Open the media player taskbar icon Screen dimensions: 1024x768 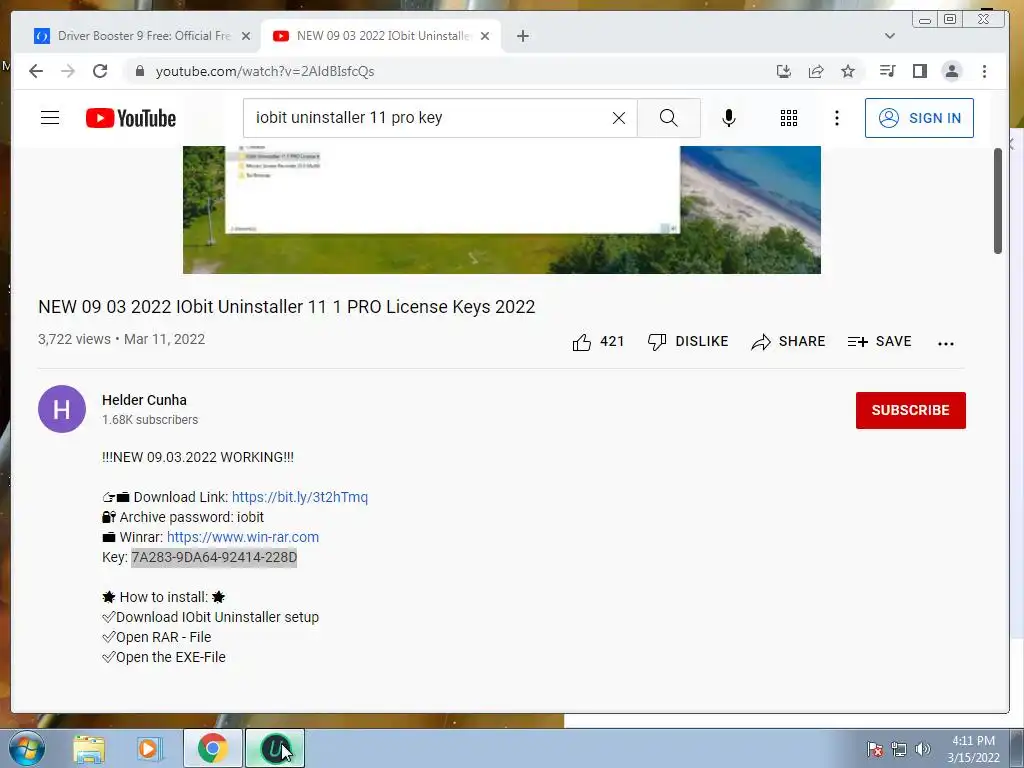click(x=148, y=748)
